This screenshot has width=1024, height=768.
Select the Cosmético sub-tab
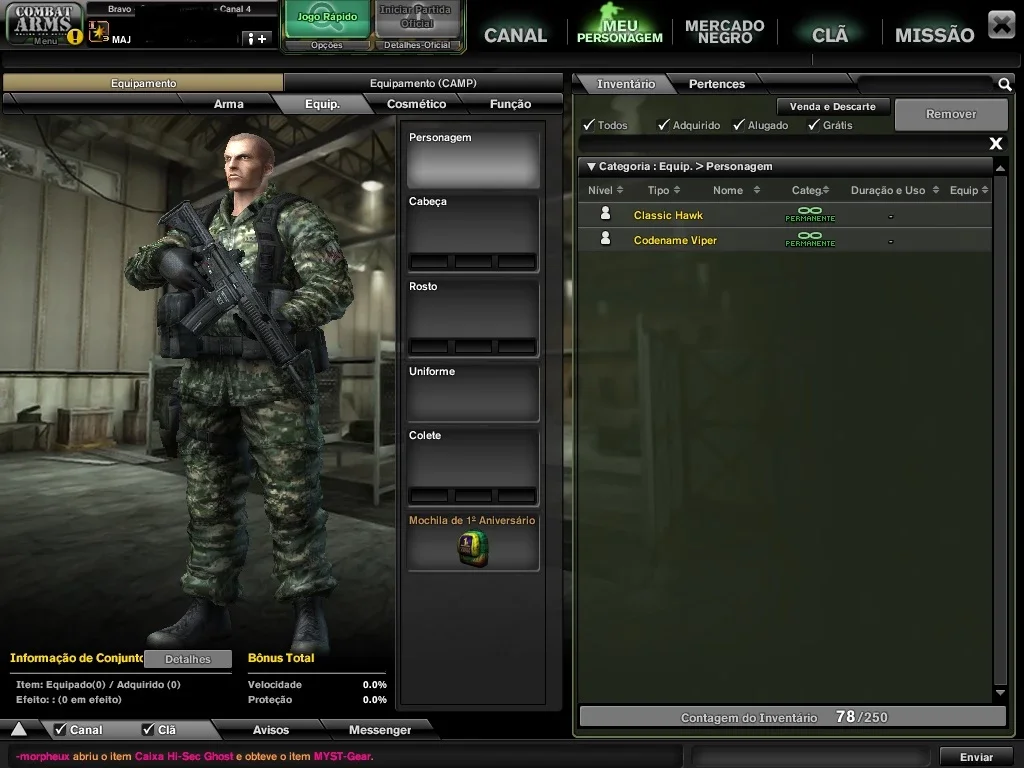[x=416, y=104]
